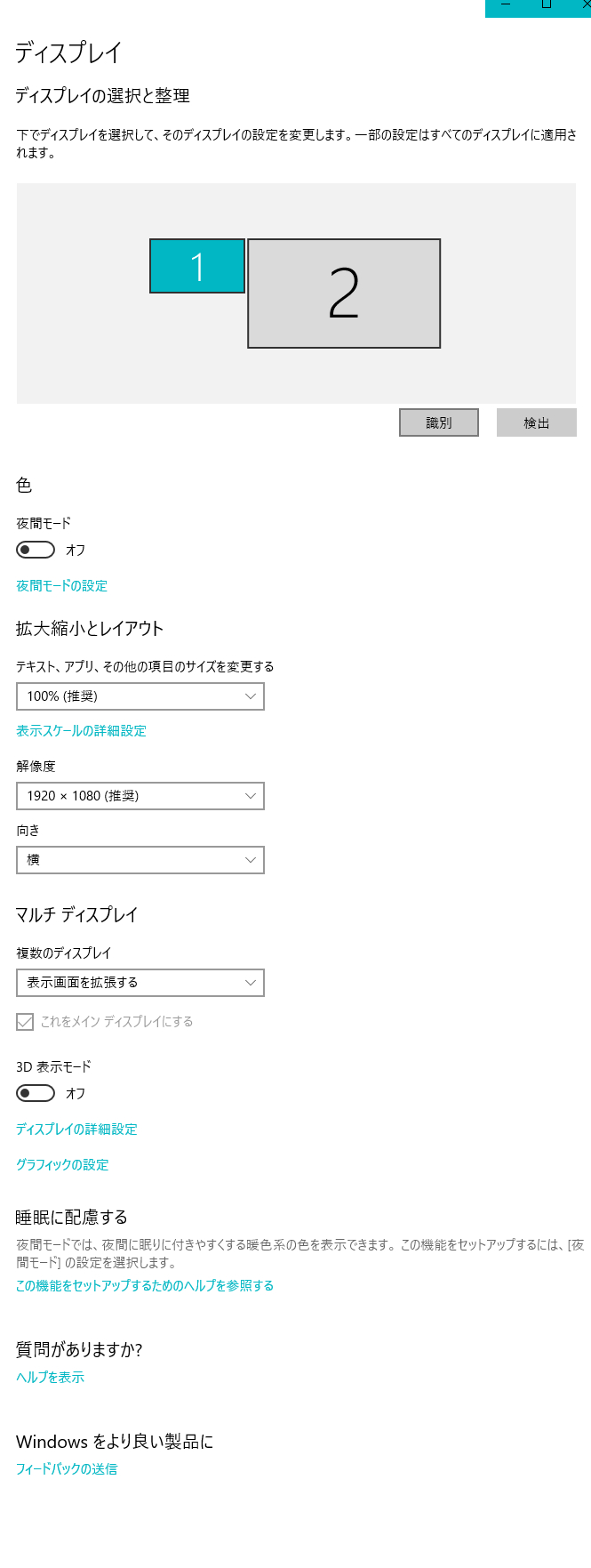Screen dimensions: 591x1568
Task: Check これをメイン ディスプレイにする checkbox
Action: pos(25,1022)
